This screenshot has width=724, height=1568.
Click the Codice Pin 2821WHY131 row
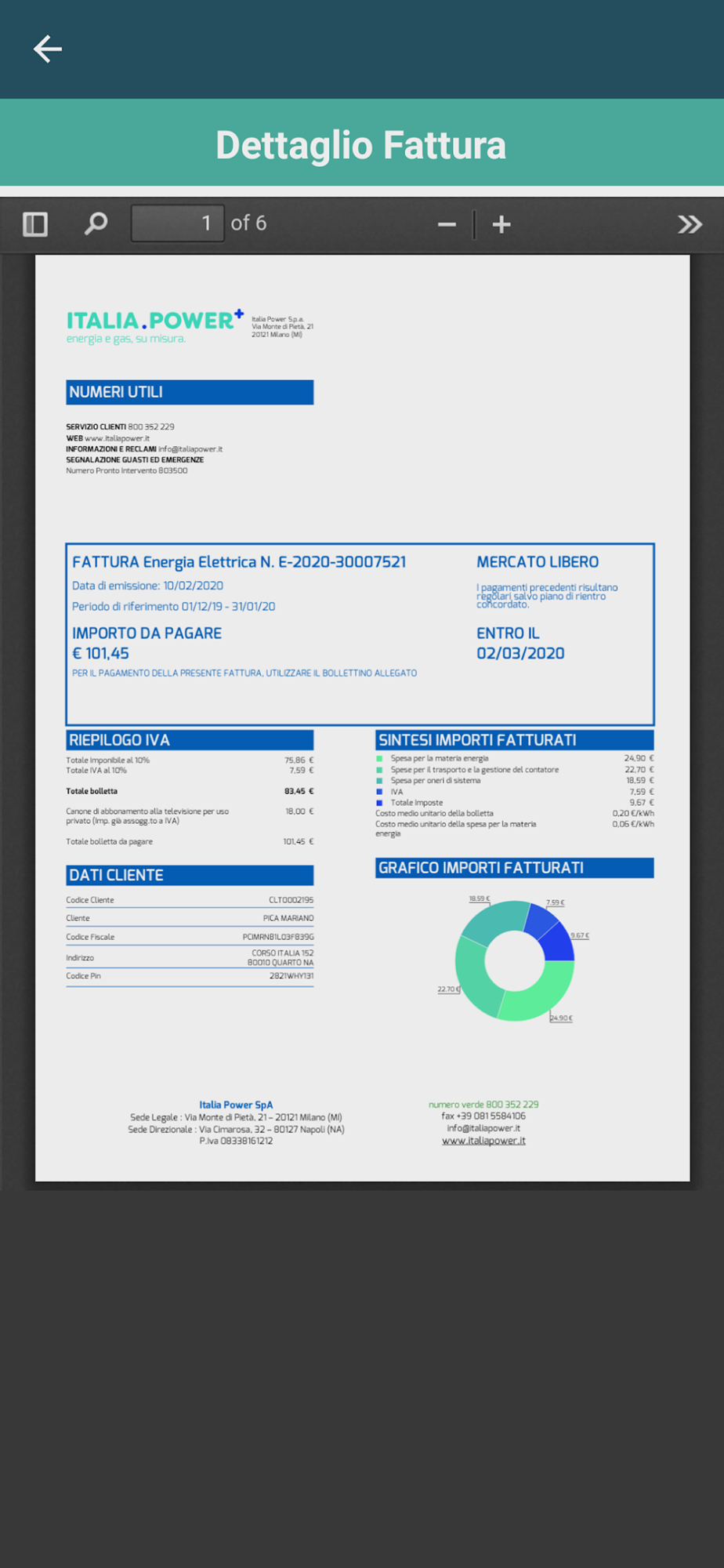pyautogui.click(x=190, y=976)
